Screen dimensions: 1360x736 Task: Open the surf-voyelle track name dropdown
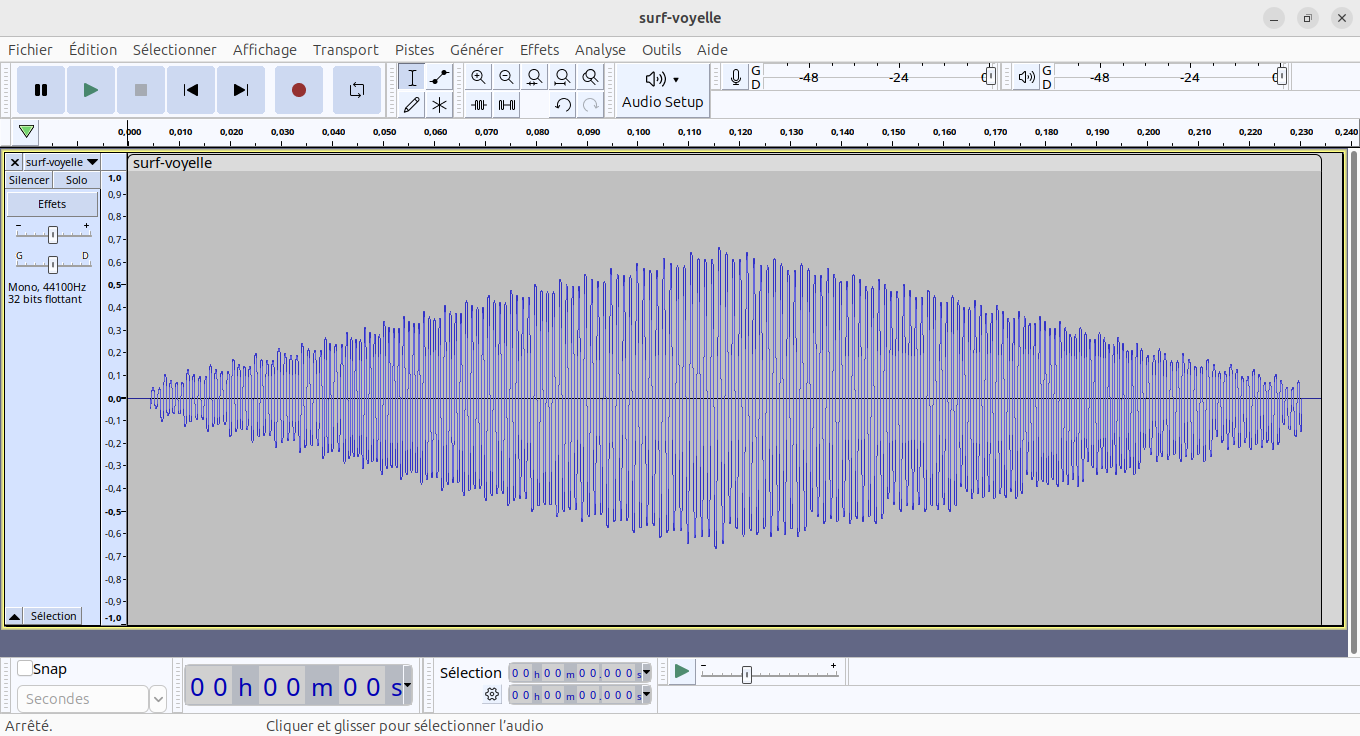coord(61,162)
